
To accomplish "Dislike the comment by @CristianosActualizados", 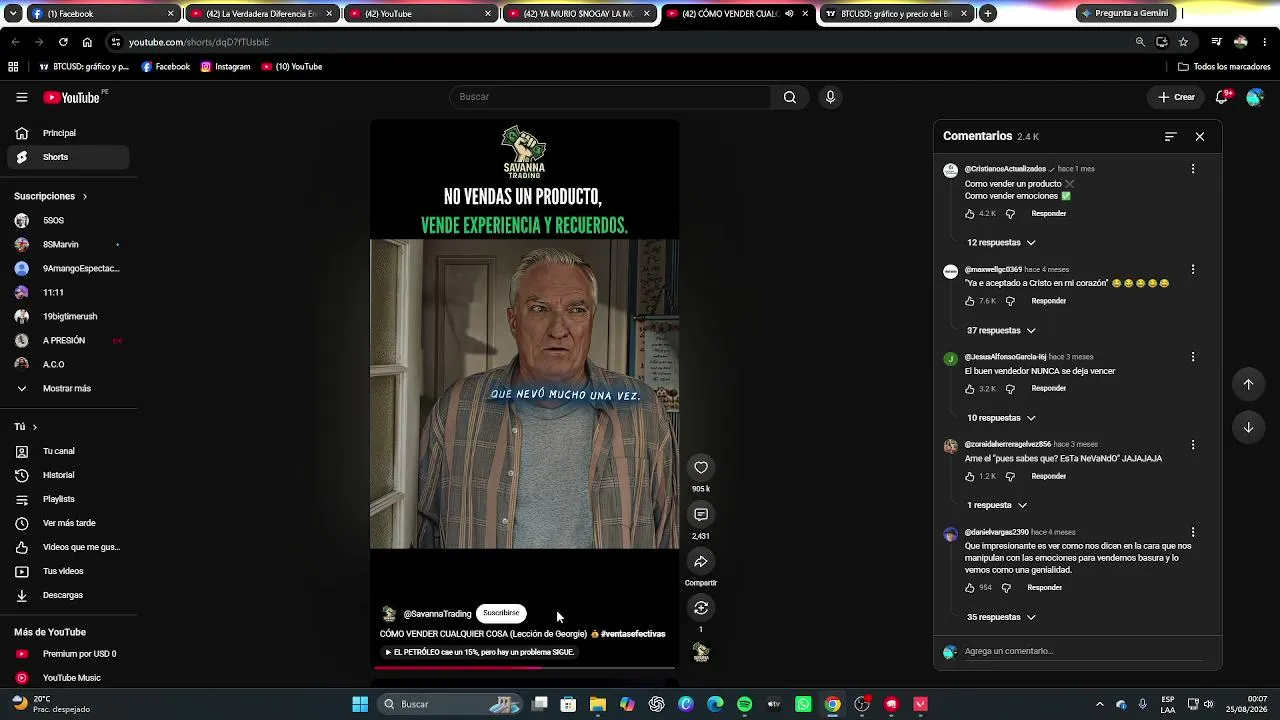I will click(x=1010, y=214).
